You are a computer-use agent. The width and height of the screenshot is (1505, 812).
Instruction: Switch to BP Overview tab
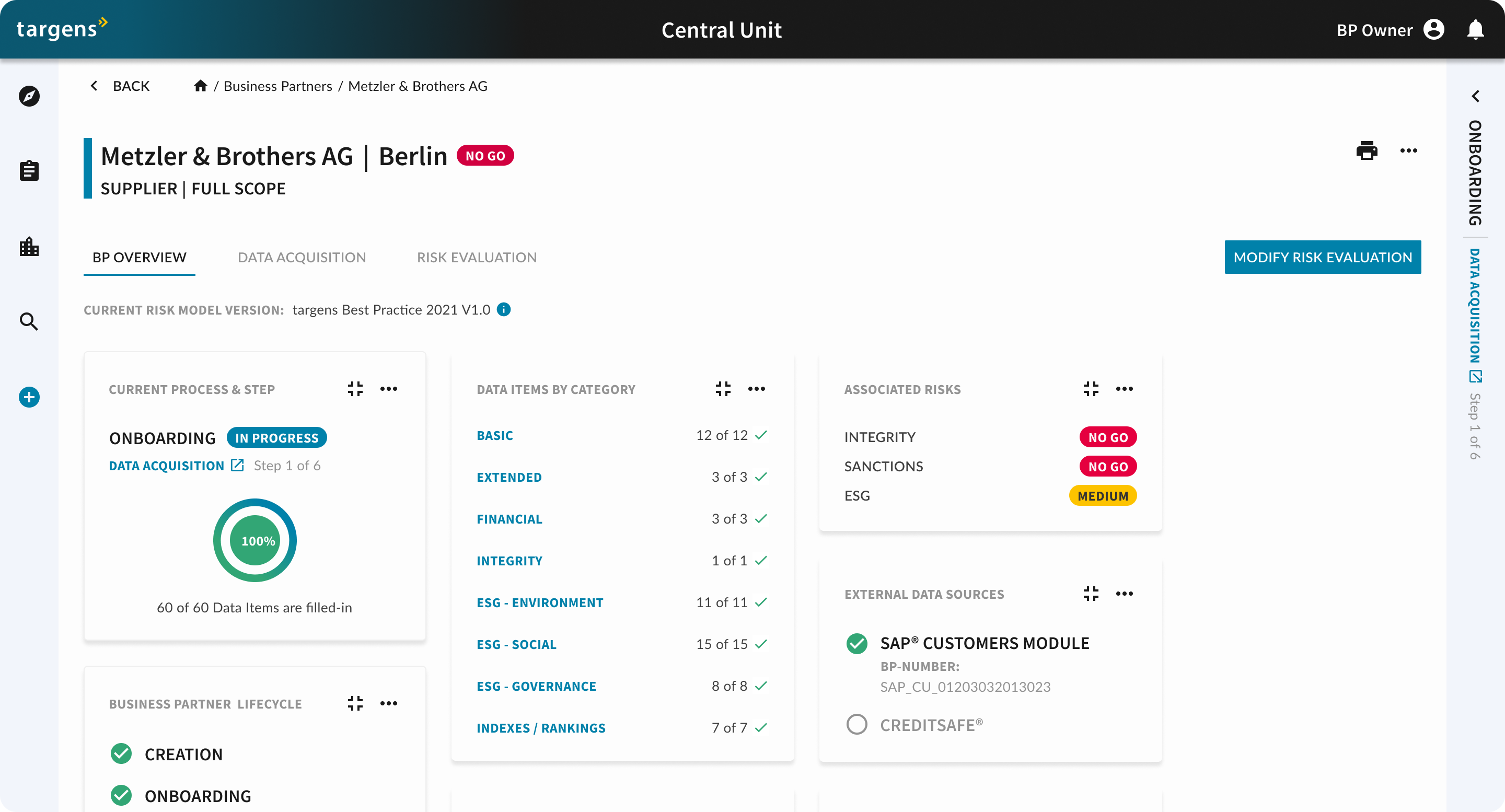pyautogui.click(x=139, y=258)
